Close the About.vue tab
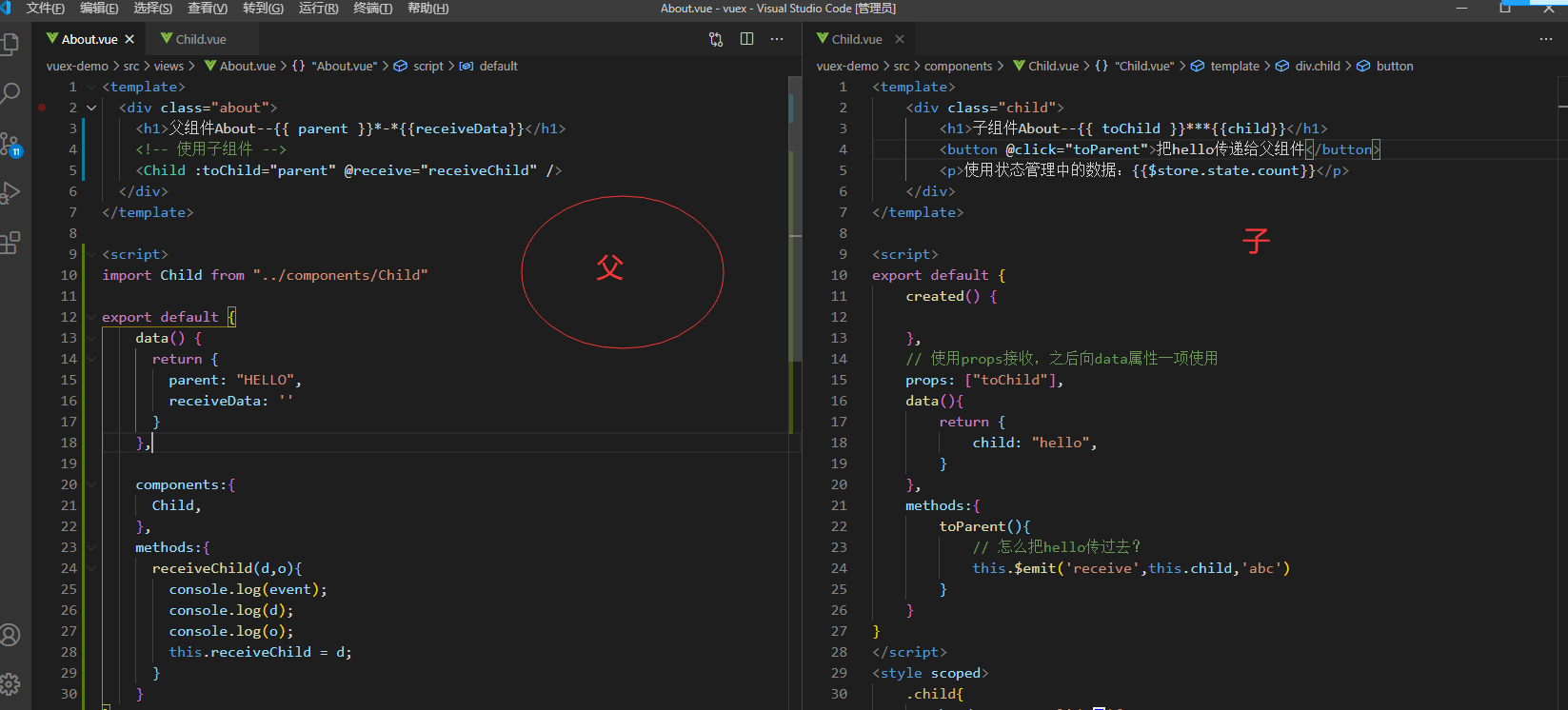 (x=129, y=39)
